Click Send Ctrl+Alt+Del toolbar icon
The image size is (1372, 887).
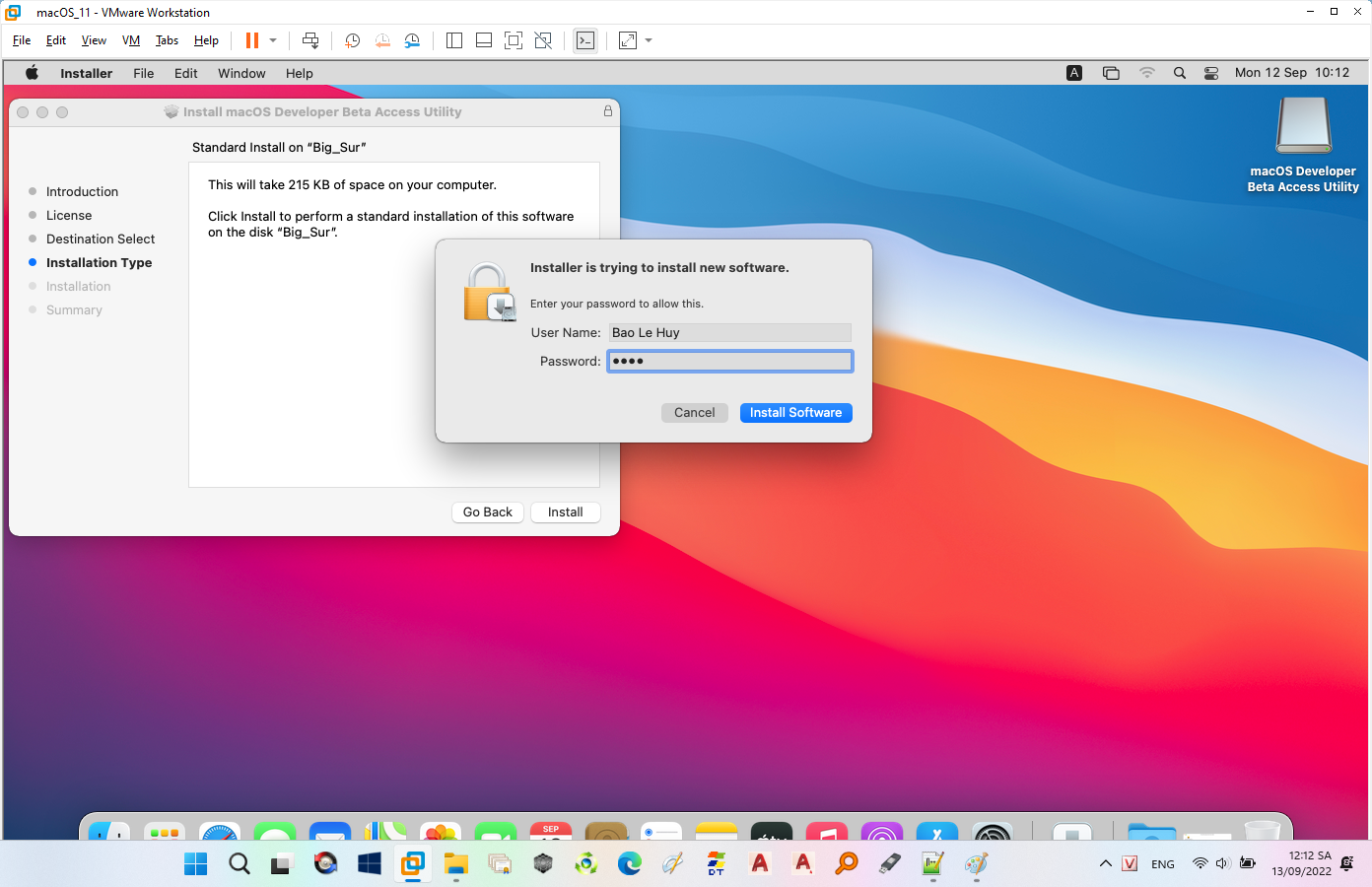point(310,40)
